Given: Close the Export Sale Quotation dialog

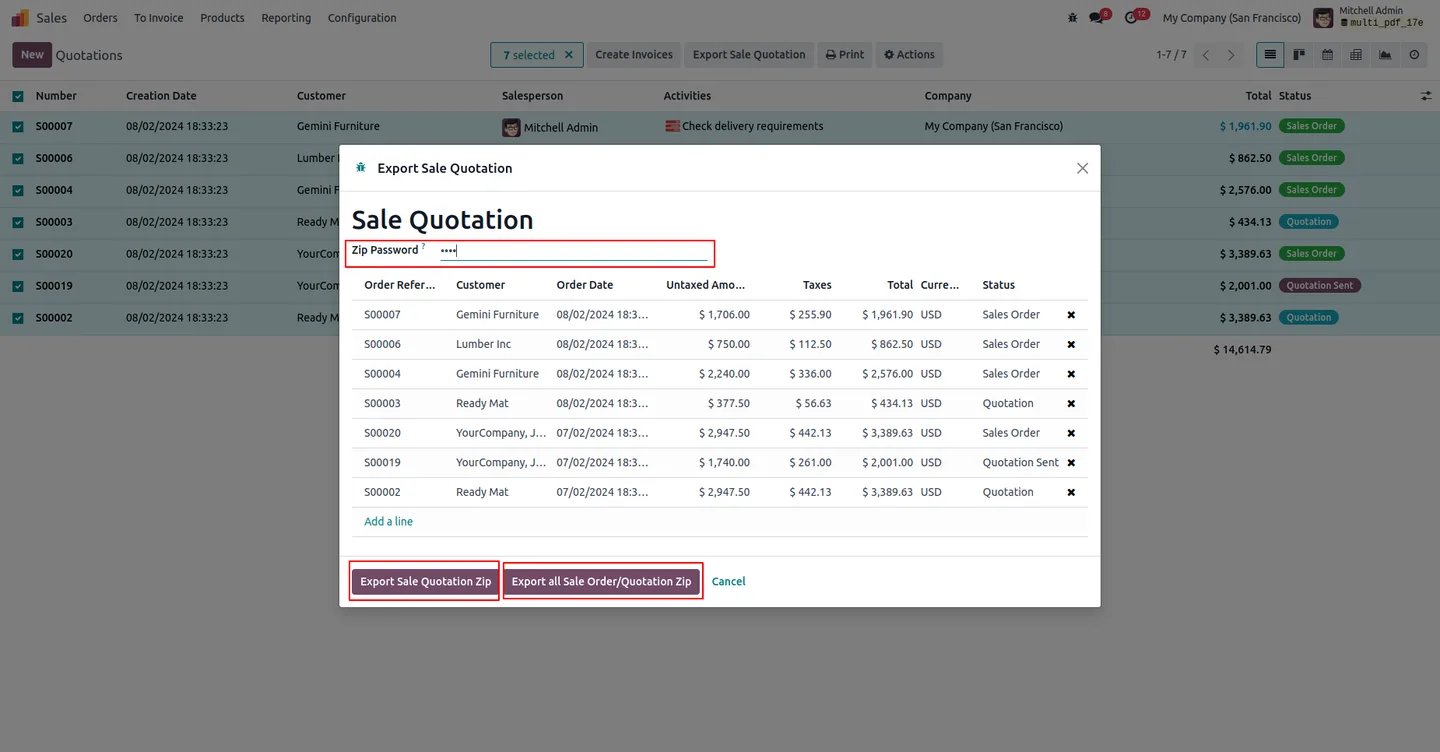Looking at the screenshot, I should [x=1082, y=168].
